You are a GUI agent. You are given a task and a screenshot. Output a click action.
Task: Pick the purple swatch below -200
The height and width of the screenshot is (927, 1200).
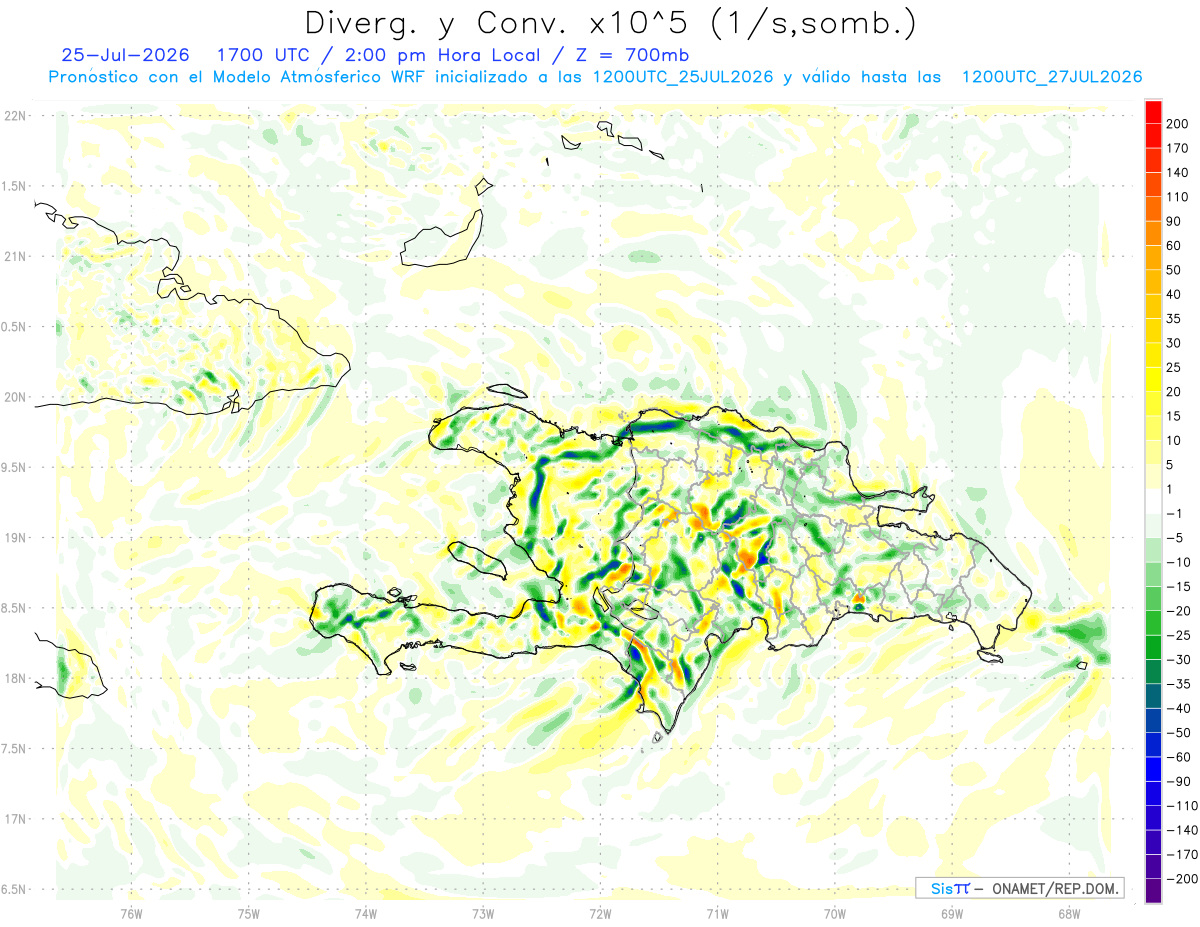tap(1153, 891)
